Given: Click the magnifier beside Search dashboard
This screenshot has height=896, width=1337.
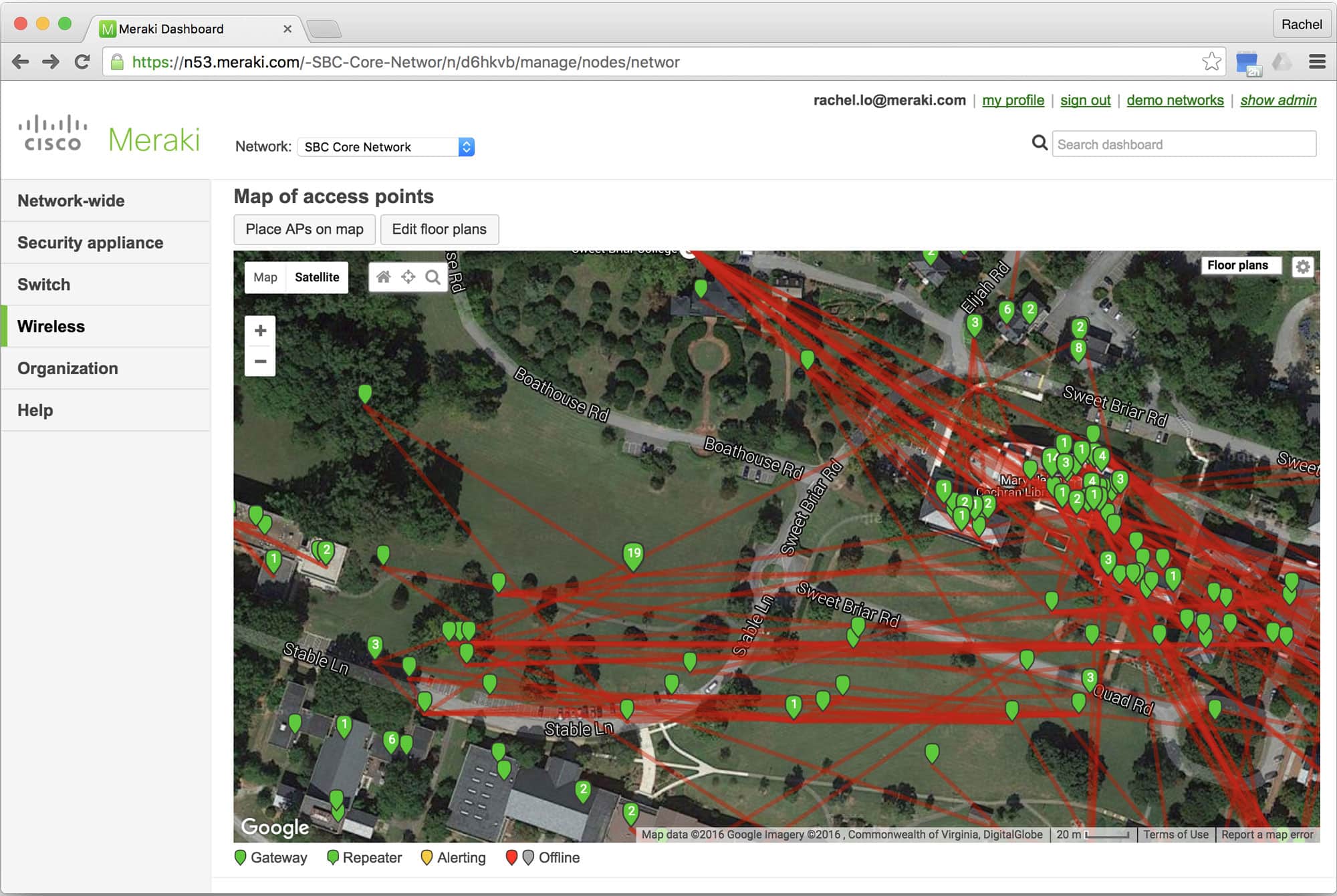Looking at the screenshot, I should 1040,143.
